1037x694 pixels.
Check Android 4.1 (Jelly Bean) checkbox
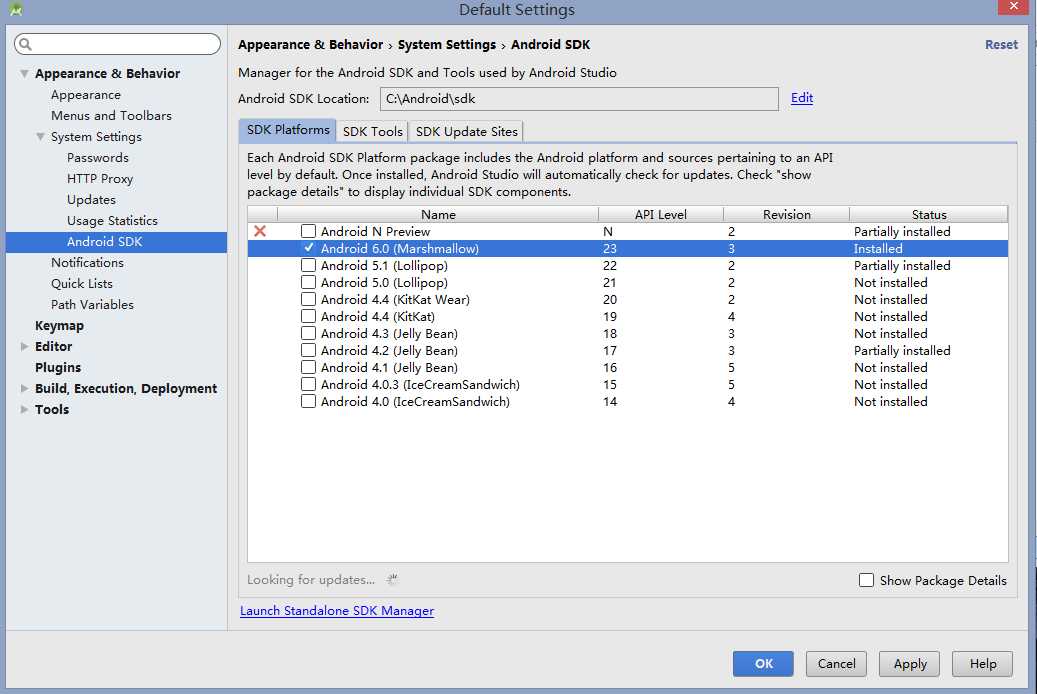[x=308, y=367]
